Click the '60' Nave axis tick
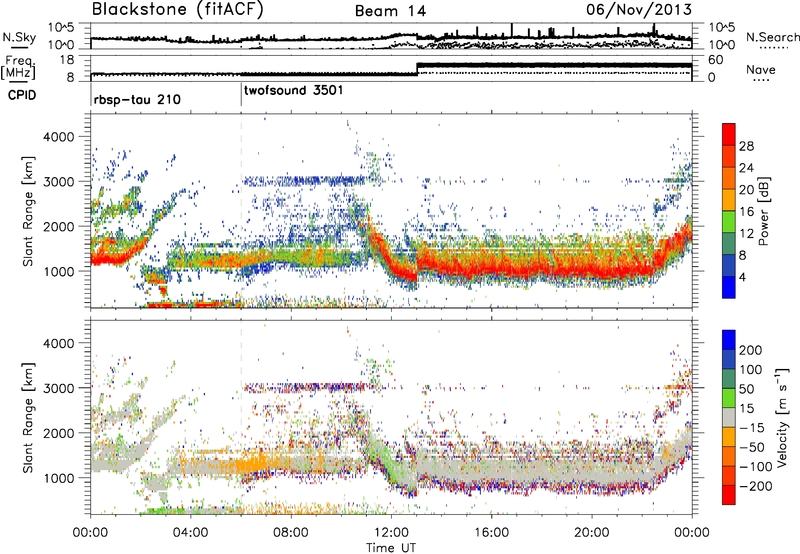Viewport: 800px width, 554px height. tap(716, 60)
